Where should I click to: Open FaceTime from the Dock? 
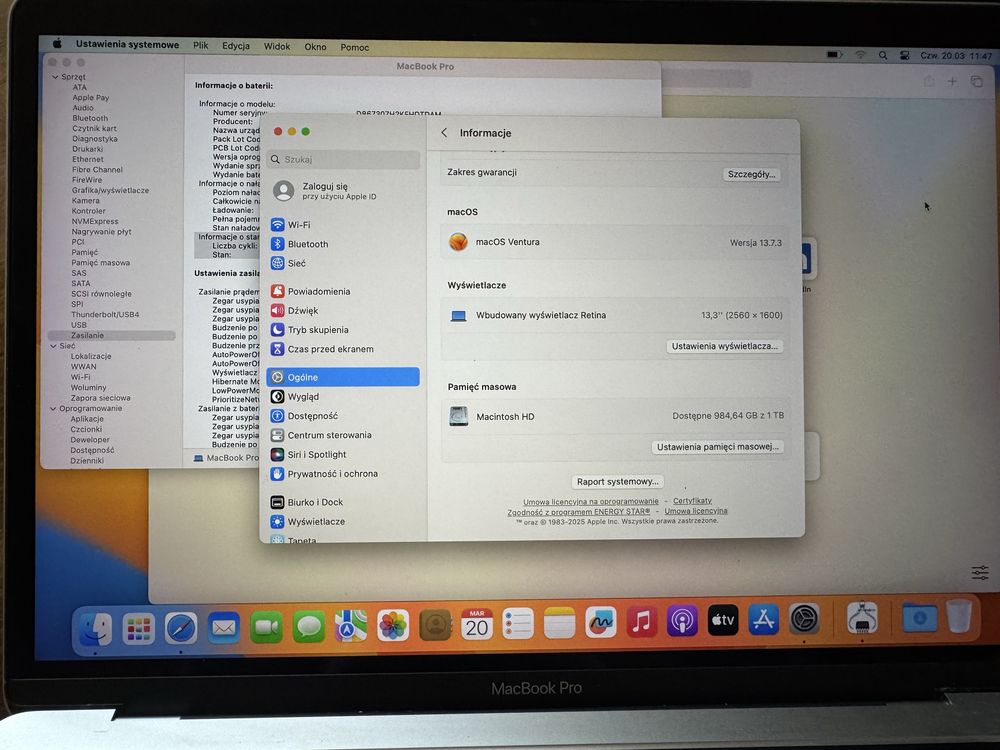[266, 628]
